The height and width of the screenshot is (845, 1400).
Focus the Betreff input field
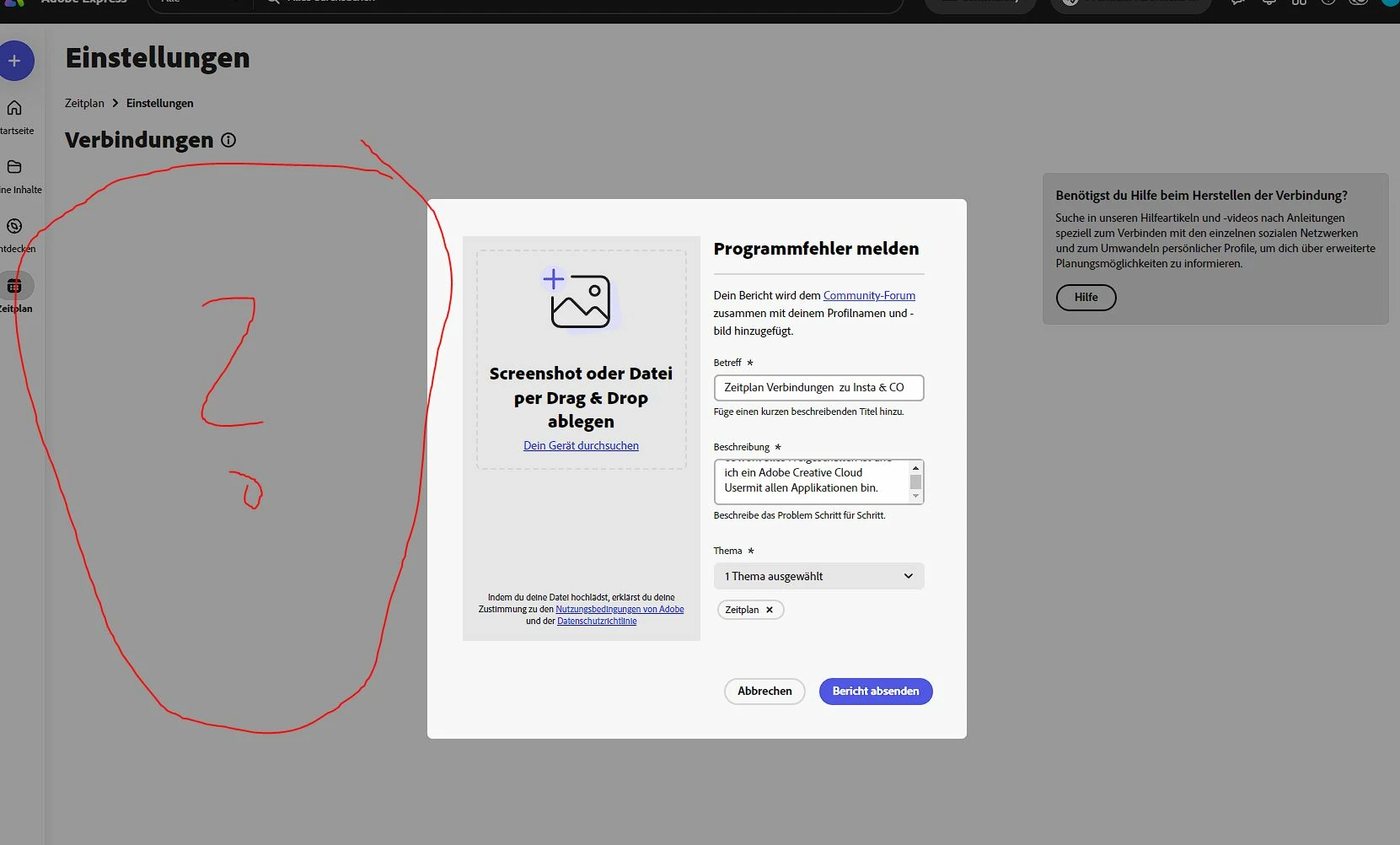tap(819, 388)
